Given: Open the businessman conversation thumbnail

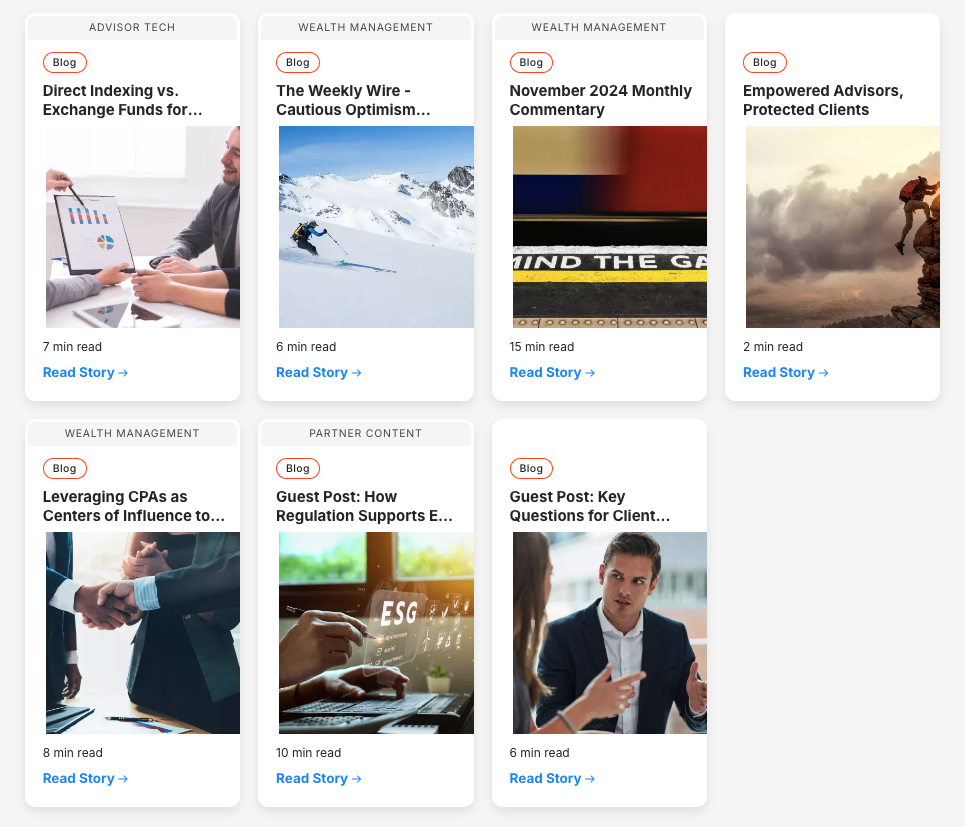Looking at the screenshot, I should [609, 633].
